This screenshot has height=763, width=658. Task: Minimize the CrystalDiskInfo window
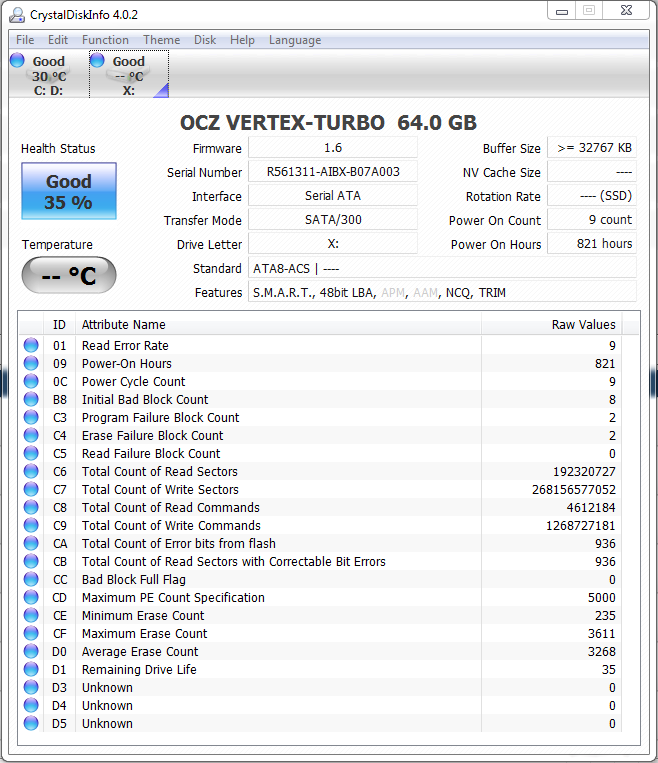click(562, 11)
